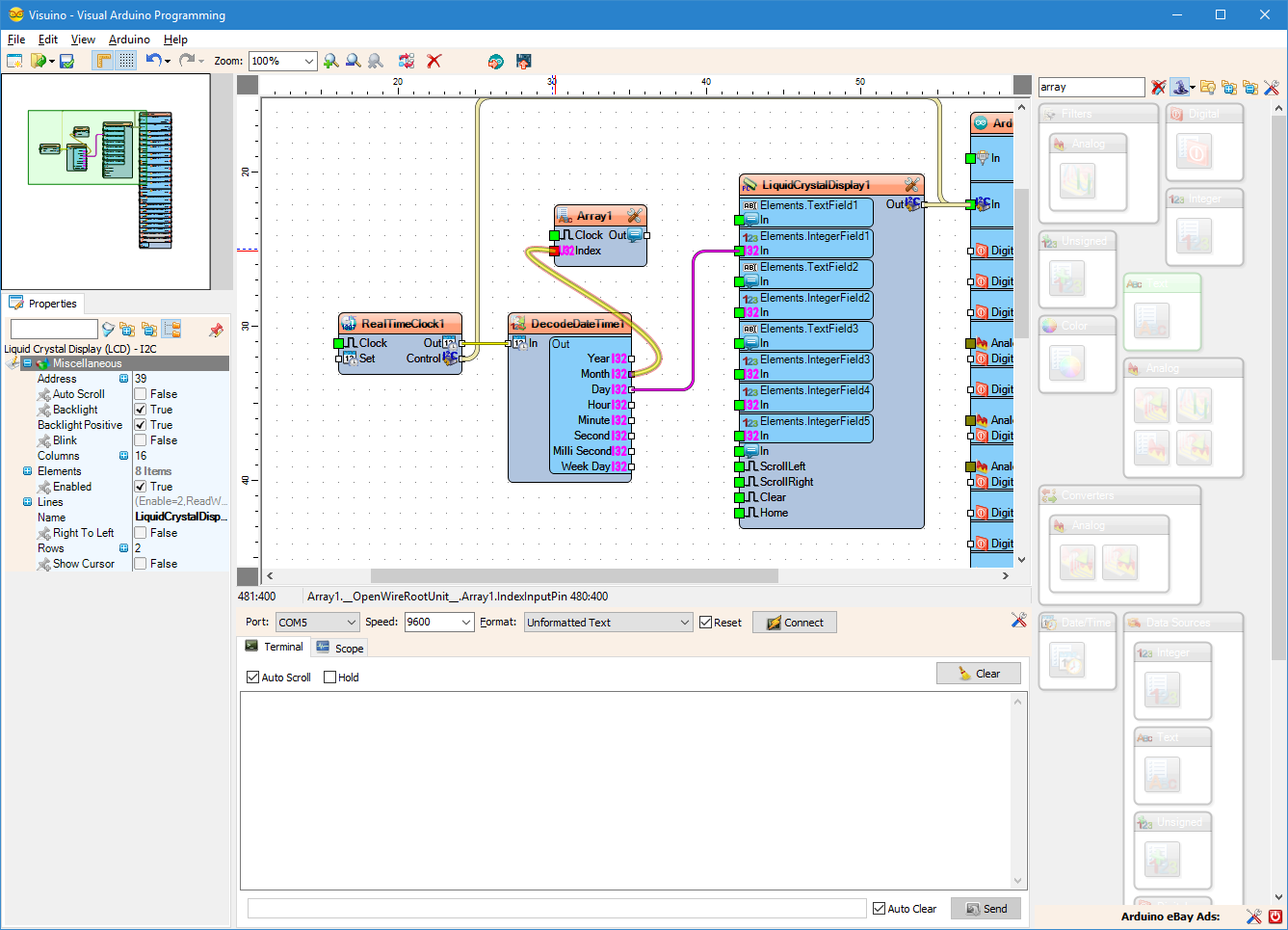Clear the terminal output with Clear button
This screenshot has height=930, width=1288.
coord(979,673)
